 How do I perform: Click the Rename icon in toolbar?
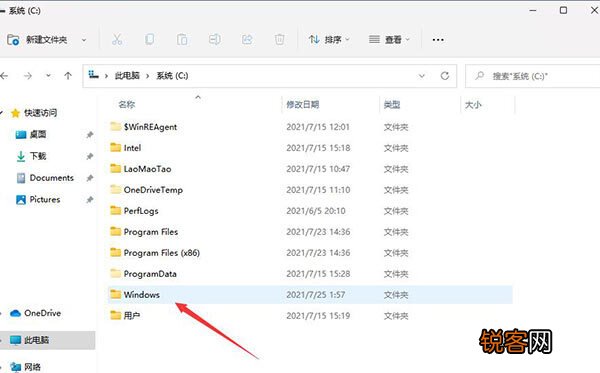point(214,39)
